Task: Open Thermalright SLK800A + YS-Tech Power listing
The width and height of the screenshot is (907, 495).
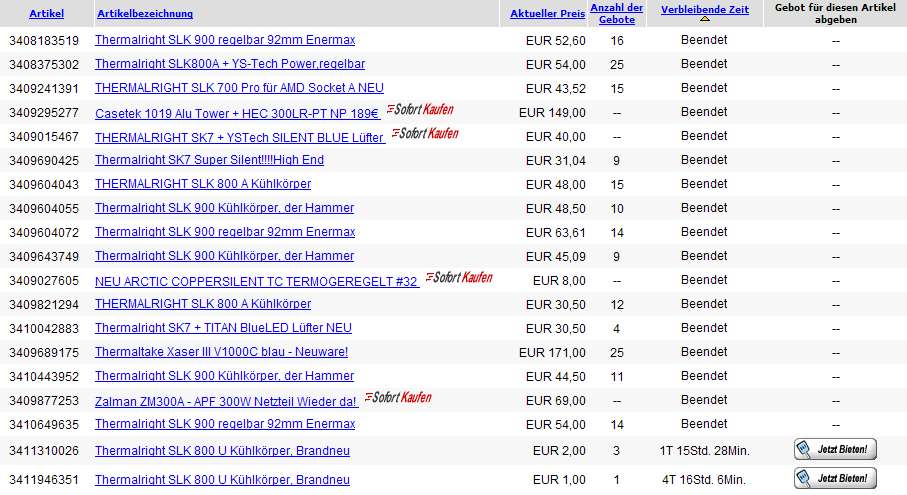Action: 230,64
